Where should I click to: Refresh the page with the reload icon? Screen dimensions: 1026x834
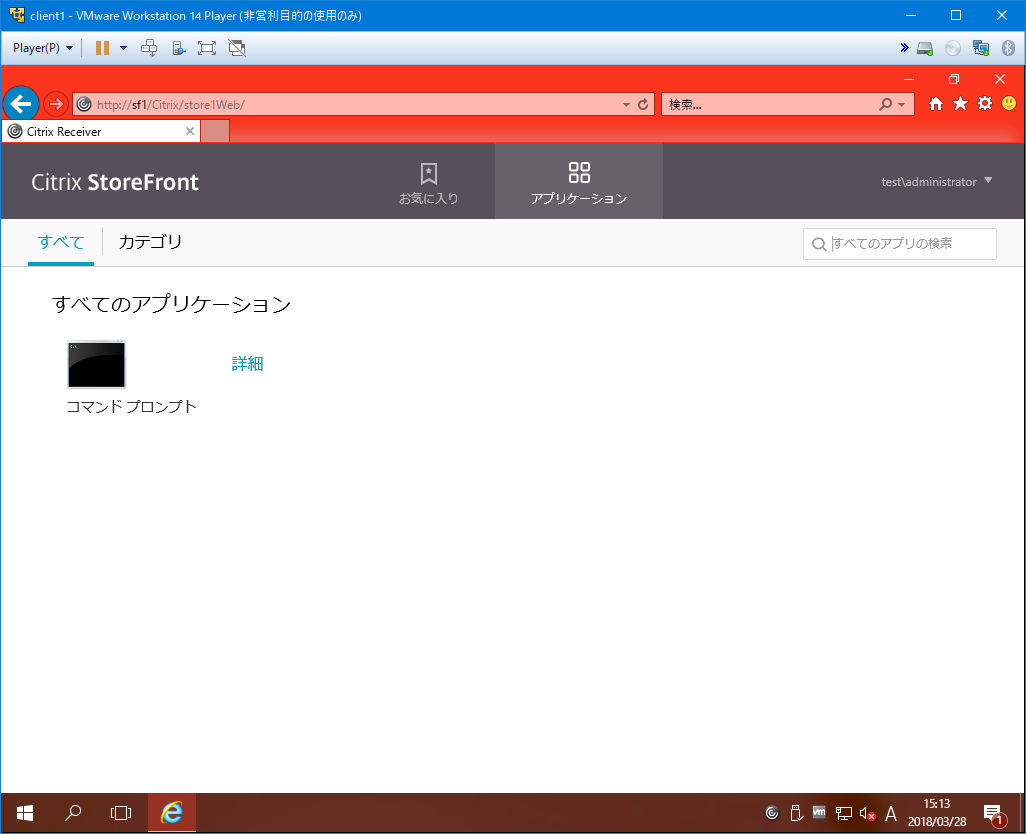pyautogui.click(x=643, y=105)
